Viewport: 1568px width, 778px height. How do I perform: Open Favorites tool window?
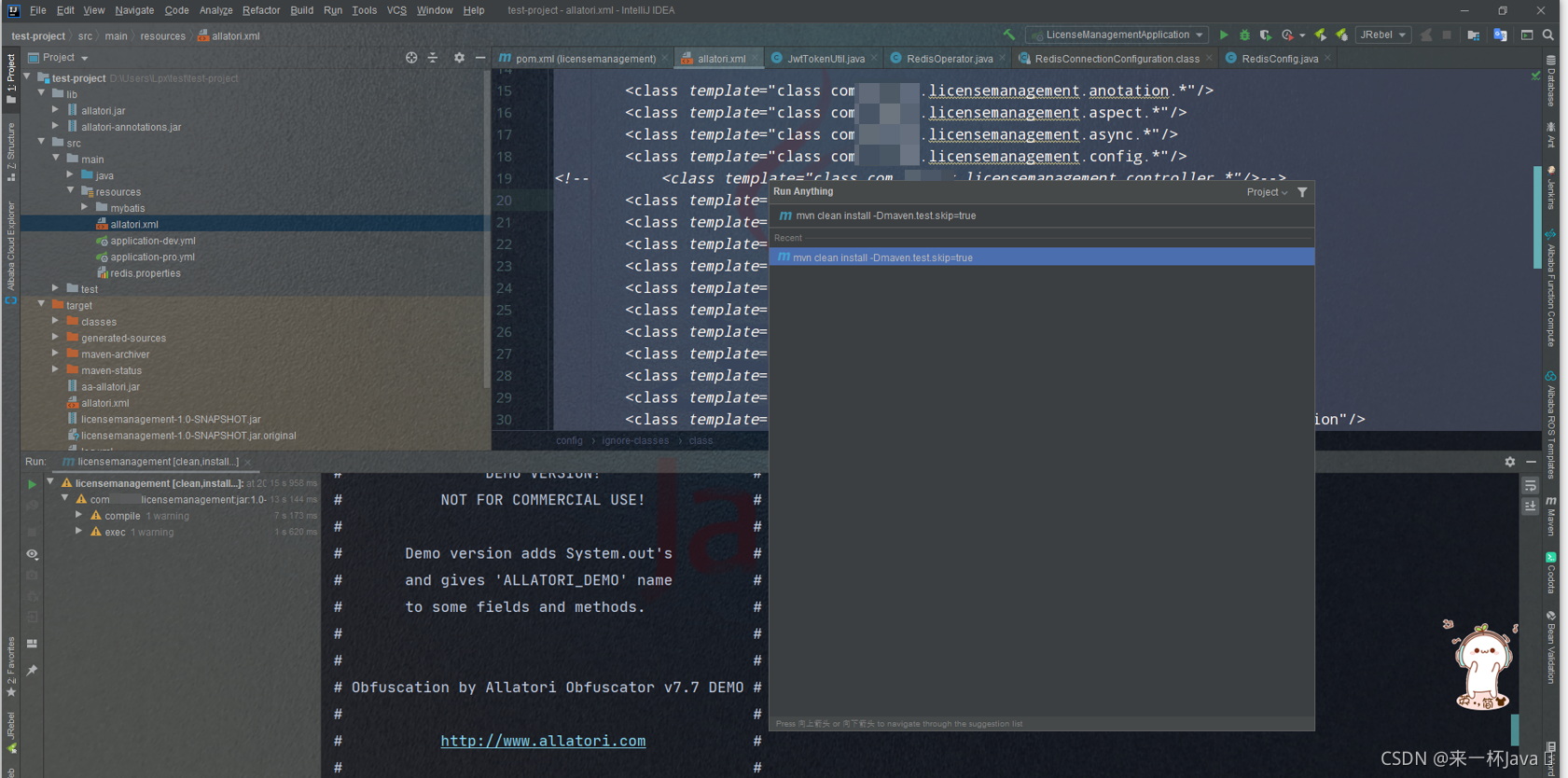click(x=11, y=667)
